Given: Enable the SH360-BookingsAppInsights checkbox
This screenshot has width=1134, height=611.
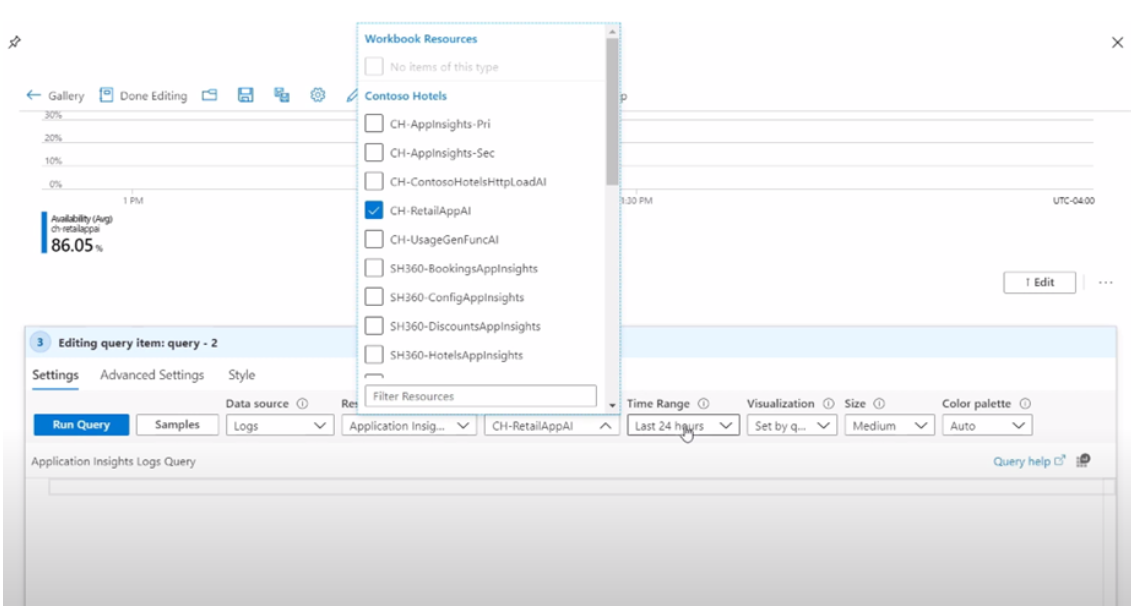Looking at the screenshot, I should click(x=374, y=268).
